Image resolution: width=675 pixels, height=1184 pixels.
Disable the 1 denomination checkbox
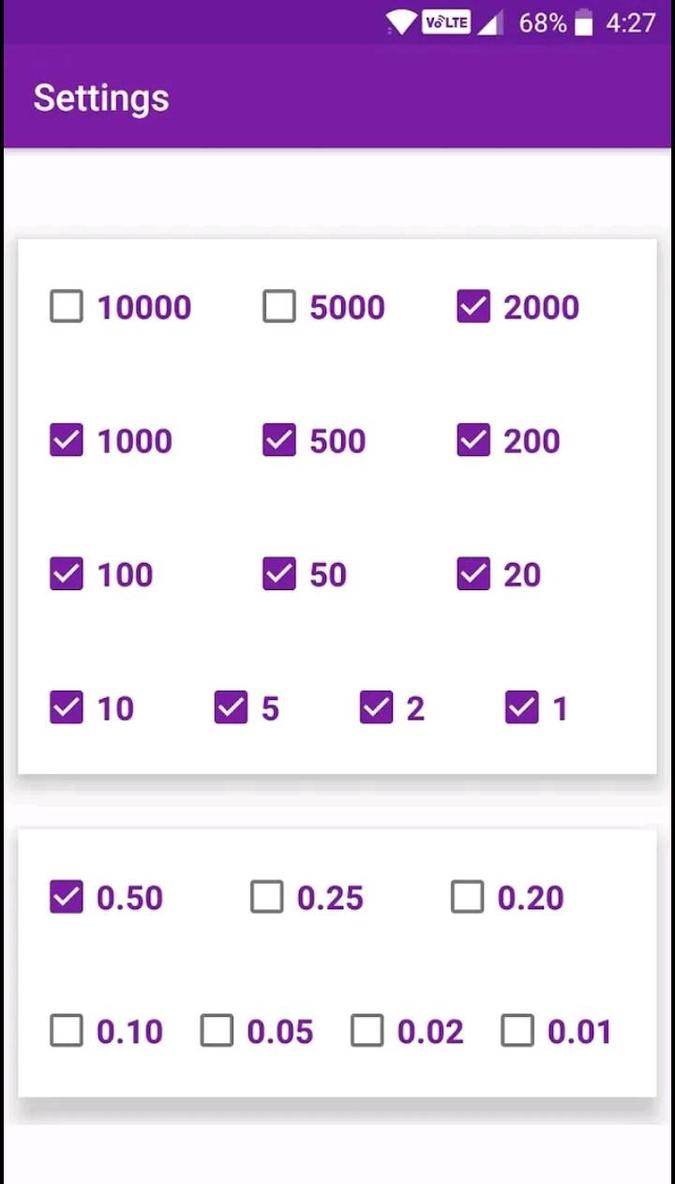pos(521,708)
